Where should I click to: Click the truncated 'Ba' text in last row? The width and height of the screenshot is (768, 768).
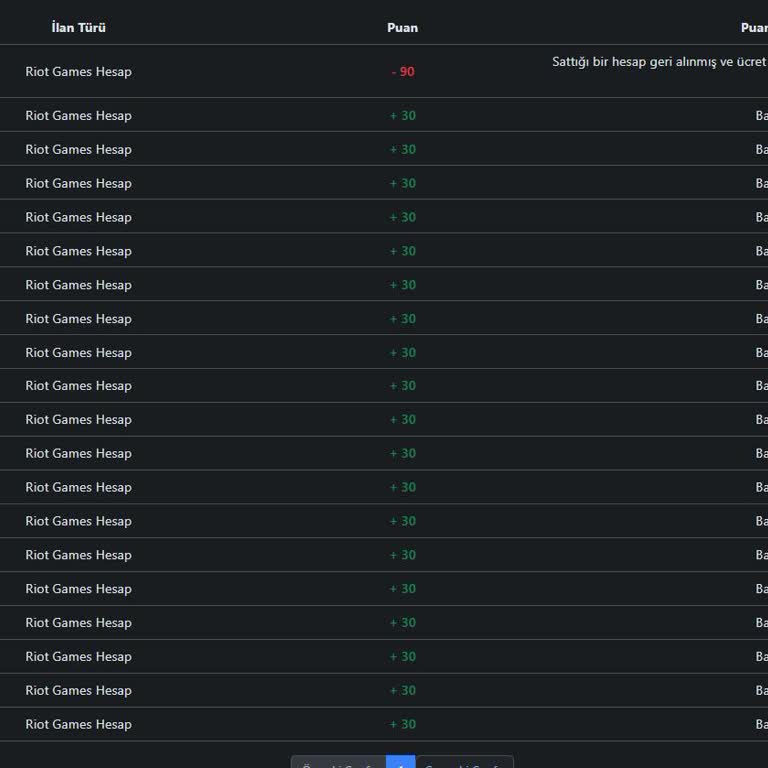coord(761,725)
